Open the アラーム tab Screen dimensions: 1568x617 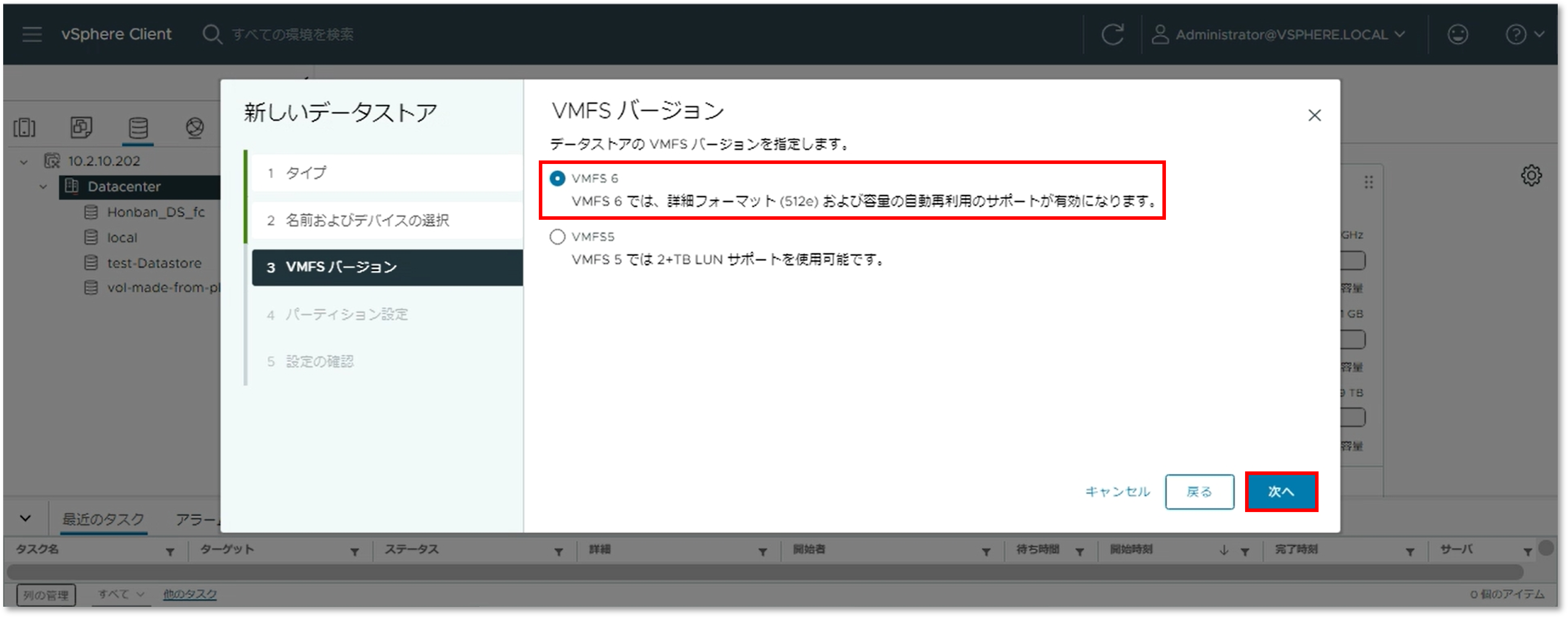197,519
